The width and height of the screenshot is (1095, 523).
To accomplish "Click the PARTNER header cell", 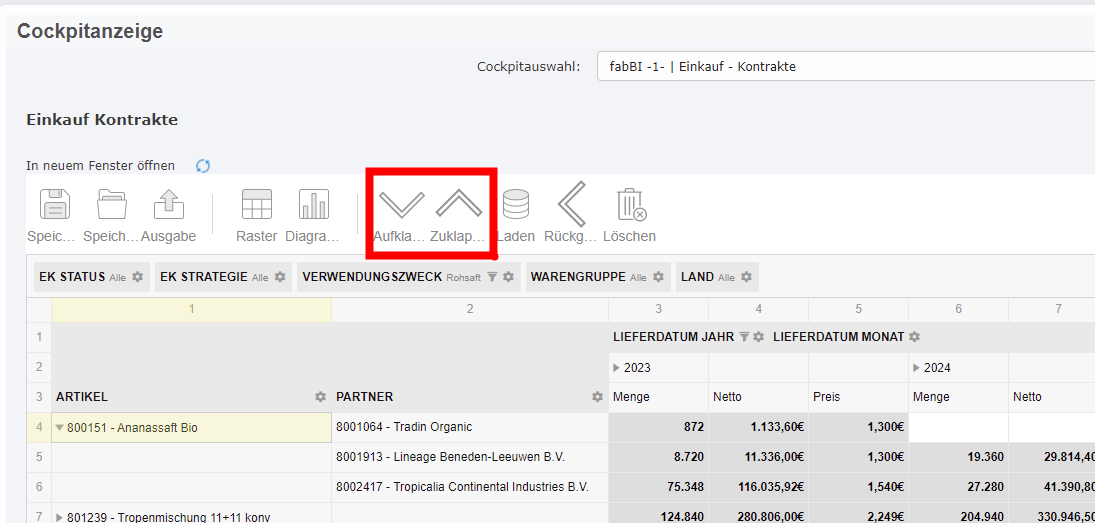I will [x=470, y=397].
